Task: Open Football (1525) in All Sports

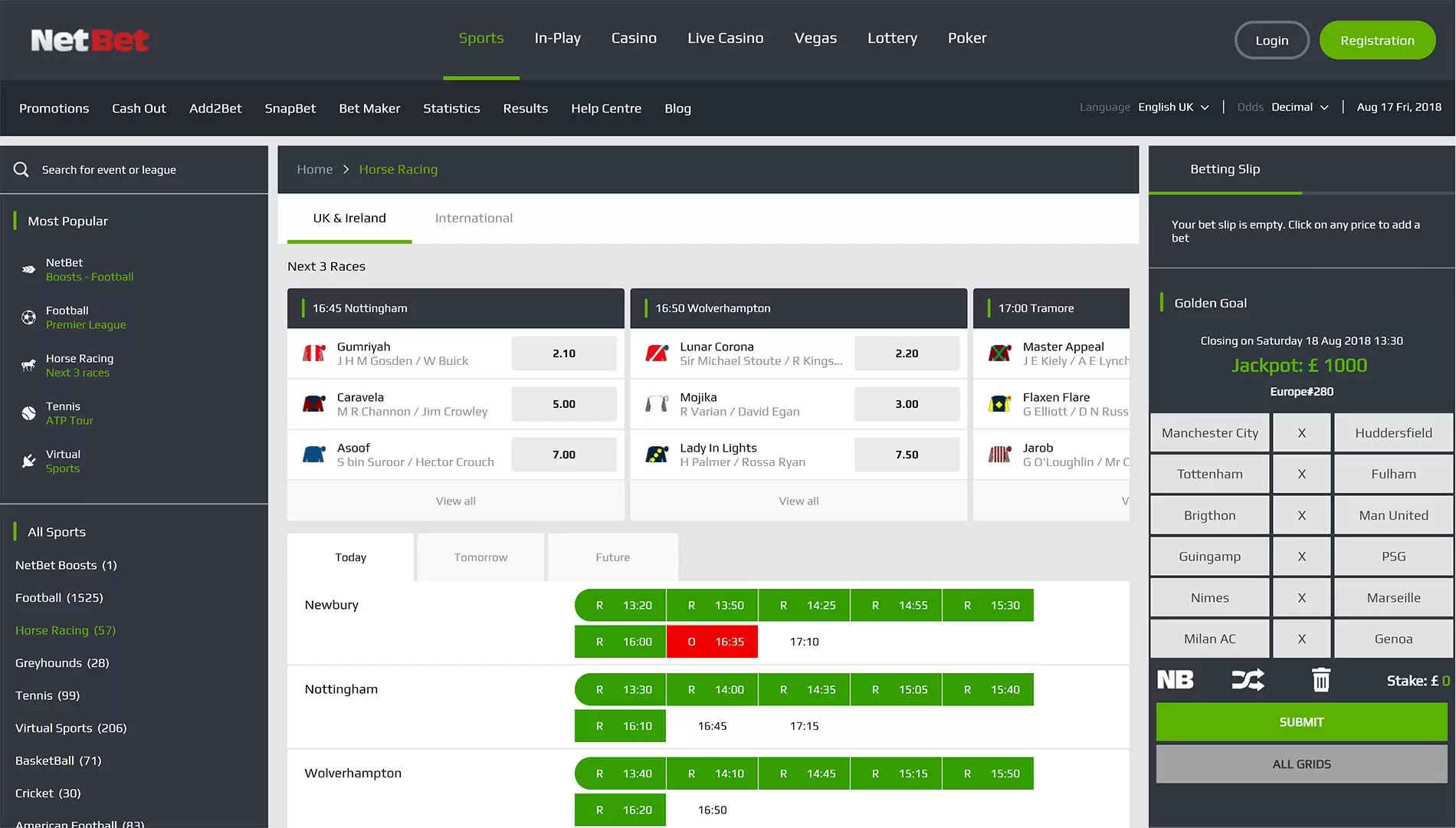Action: 59,598
